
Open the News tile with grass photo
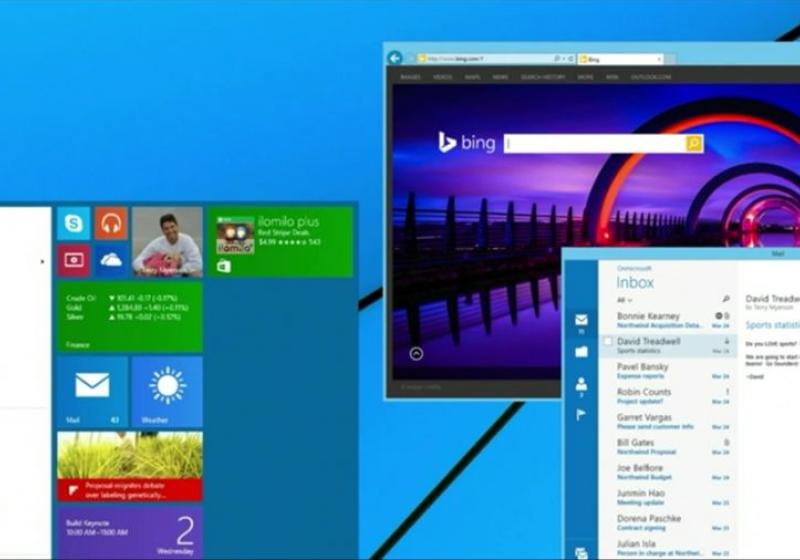130,467
